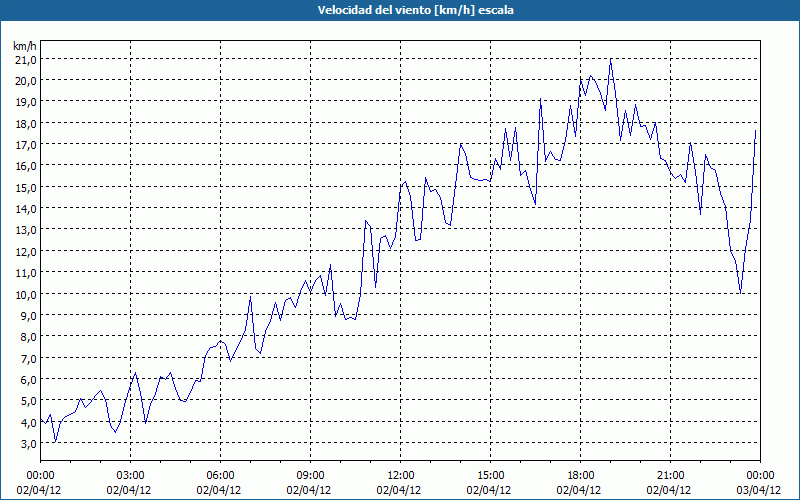Click the "10,0" axis tick label

(26, 295)
